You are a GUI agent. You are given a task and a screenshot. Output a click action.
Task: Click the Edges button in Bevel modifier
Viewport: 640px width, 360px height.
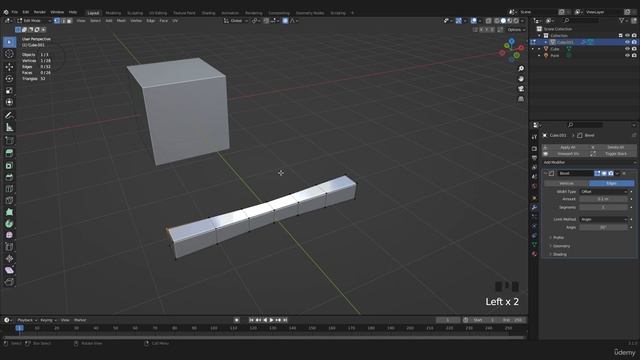pyautogui.click(x=611, y=183)
